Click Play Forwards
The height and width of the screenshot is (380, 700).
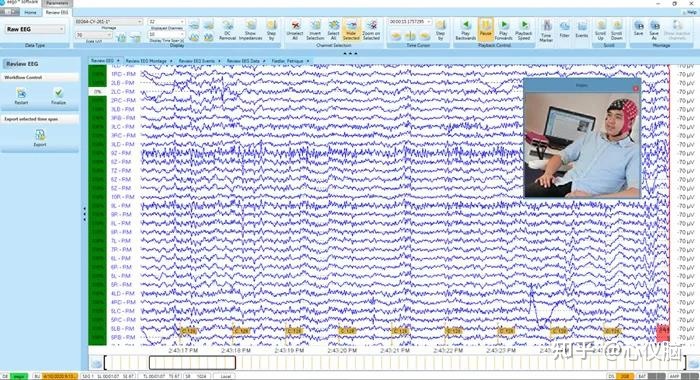(504, 30)
